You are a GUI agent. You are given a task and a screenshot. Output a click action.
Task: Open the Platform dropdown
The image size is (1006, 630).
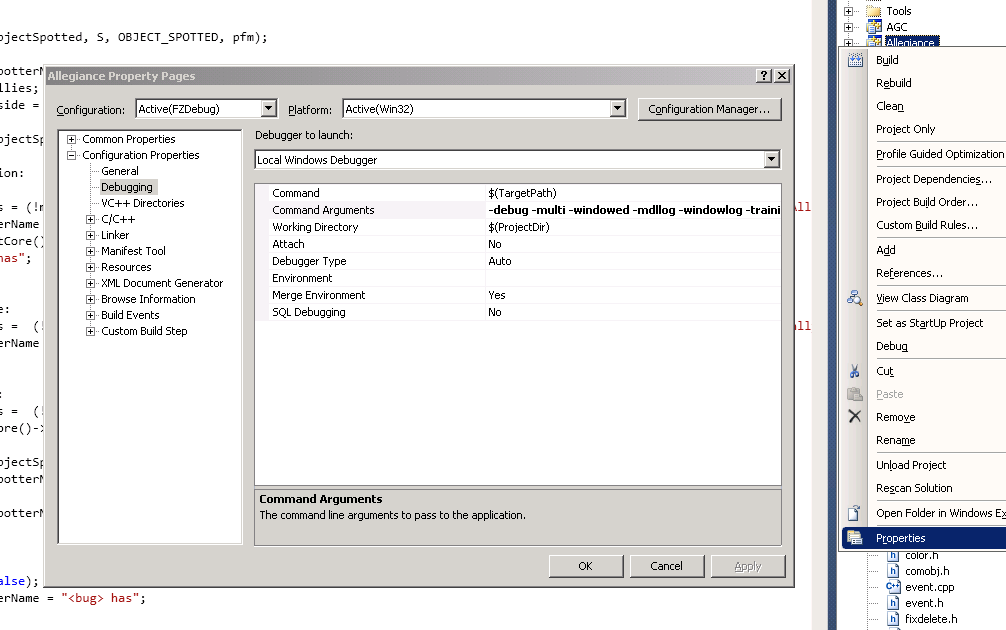coord(617,109)
